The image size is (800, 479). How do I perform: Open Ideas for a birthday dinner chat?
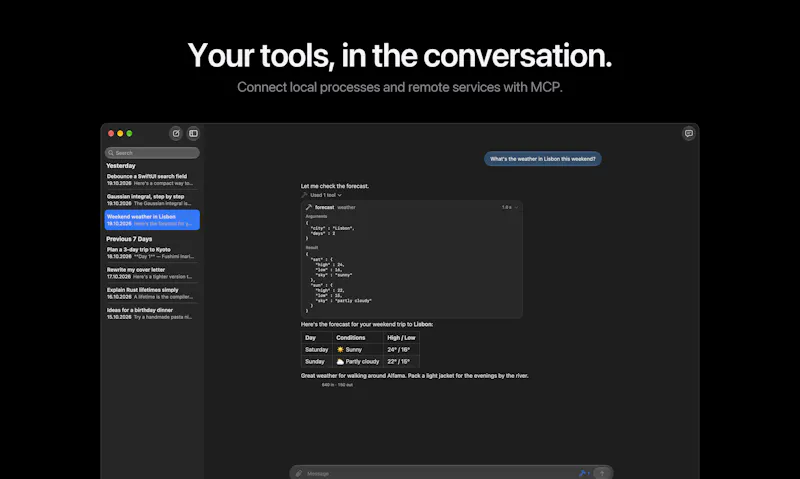click(152, 313)
